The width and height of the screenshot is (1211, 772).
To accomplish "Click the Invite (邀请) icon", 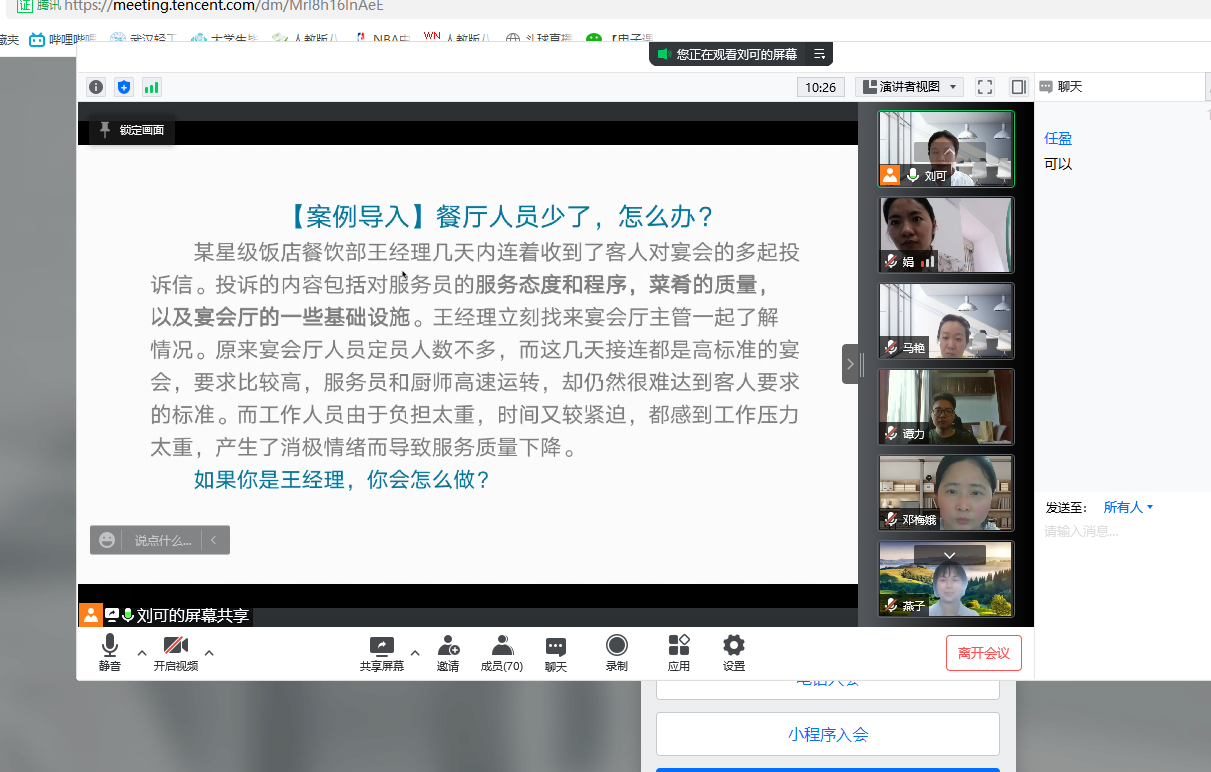I will [x=448, y=653].
